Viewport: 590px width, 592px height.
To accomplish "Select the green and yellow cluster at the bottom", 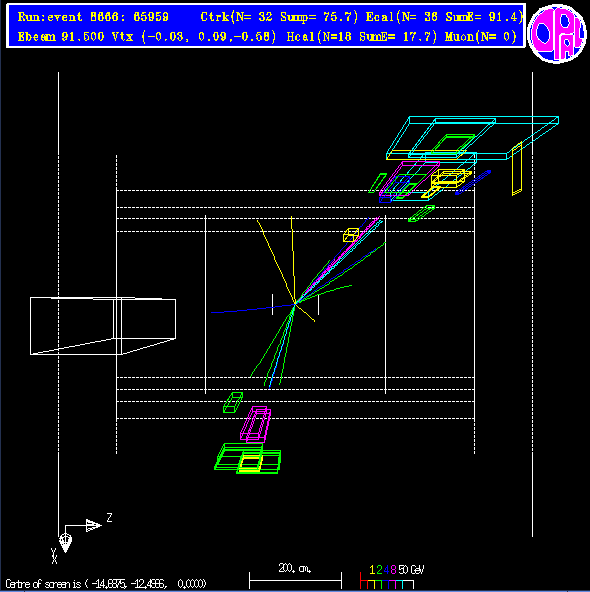I will [248, 458].
